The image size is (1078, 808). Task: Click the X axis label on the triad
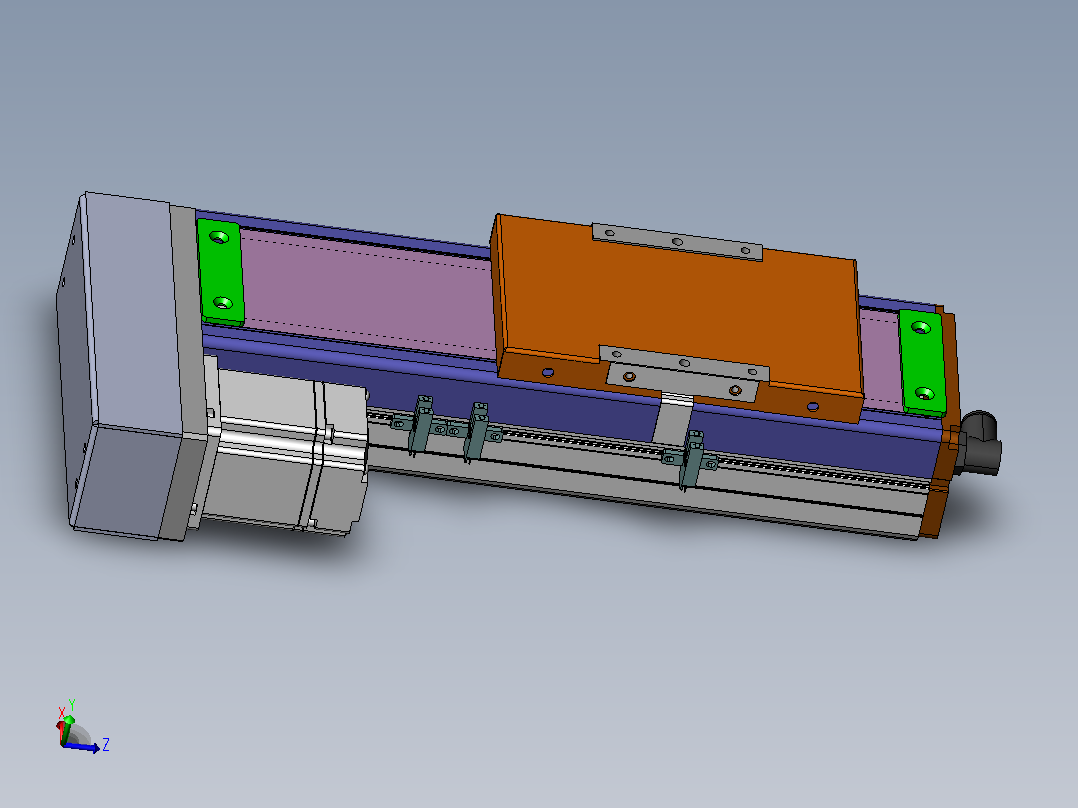61,713
